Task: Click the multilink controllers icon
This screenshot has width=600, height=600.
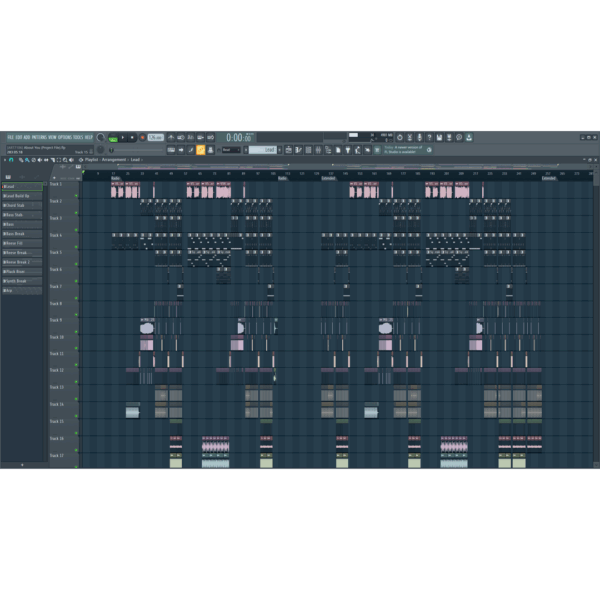Action: tap(210, 150)
